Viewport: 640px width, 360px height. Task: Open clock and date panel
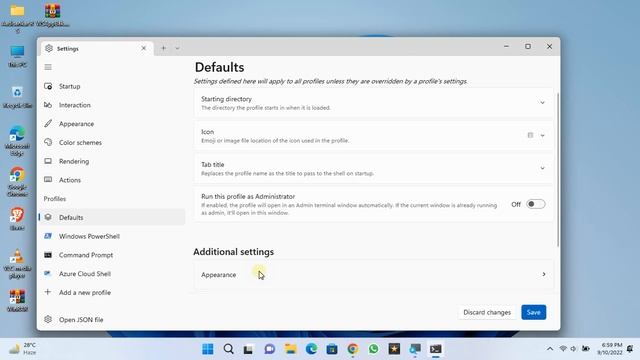pos(610,349)
